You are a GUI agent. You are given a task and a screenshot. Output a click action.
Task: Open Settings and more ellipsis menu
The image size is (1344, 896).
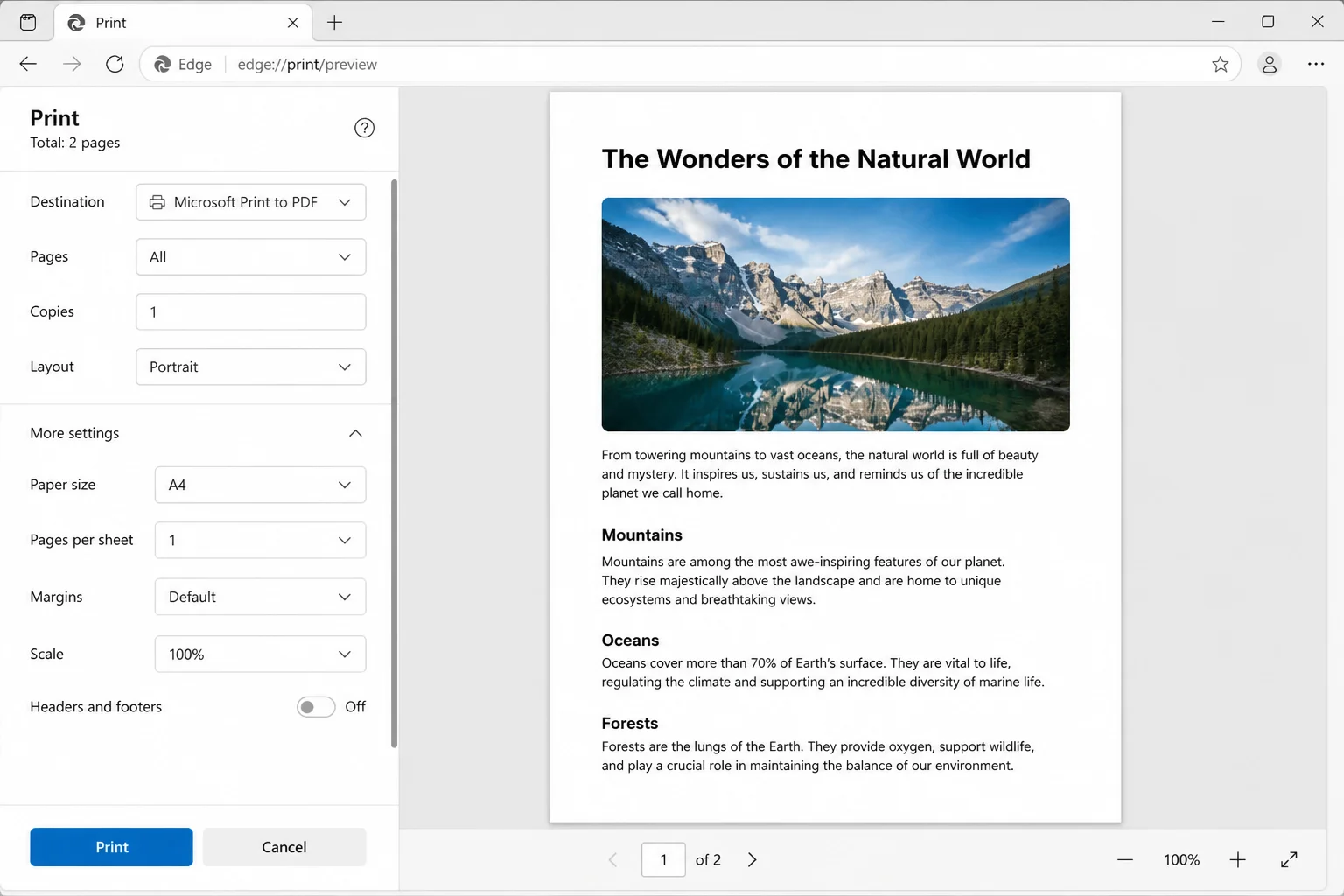pyautogui.click(x=1316, y=64)
